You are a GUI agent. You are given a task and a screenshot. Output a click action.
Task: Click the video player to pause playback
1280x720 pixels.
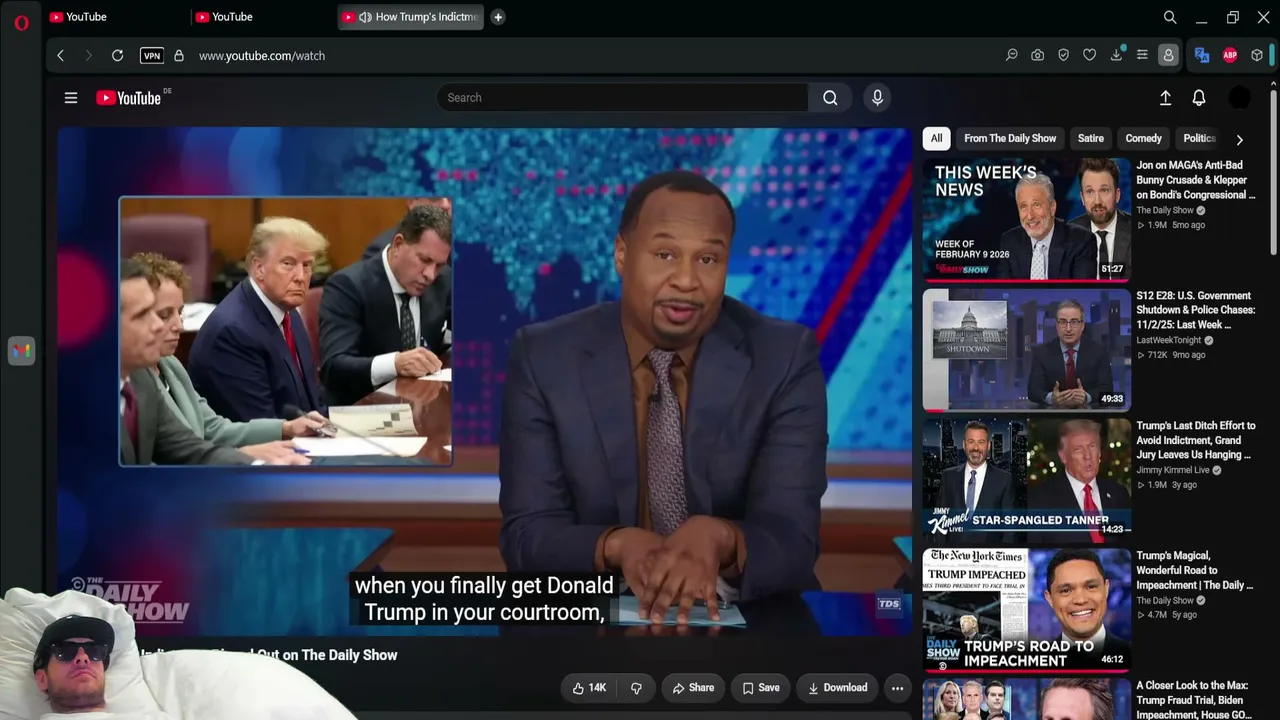point(485,381)
